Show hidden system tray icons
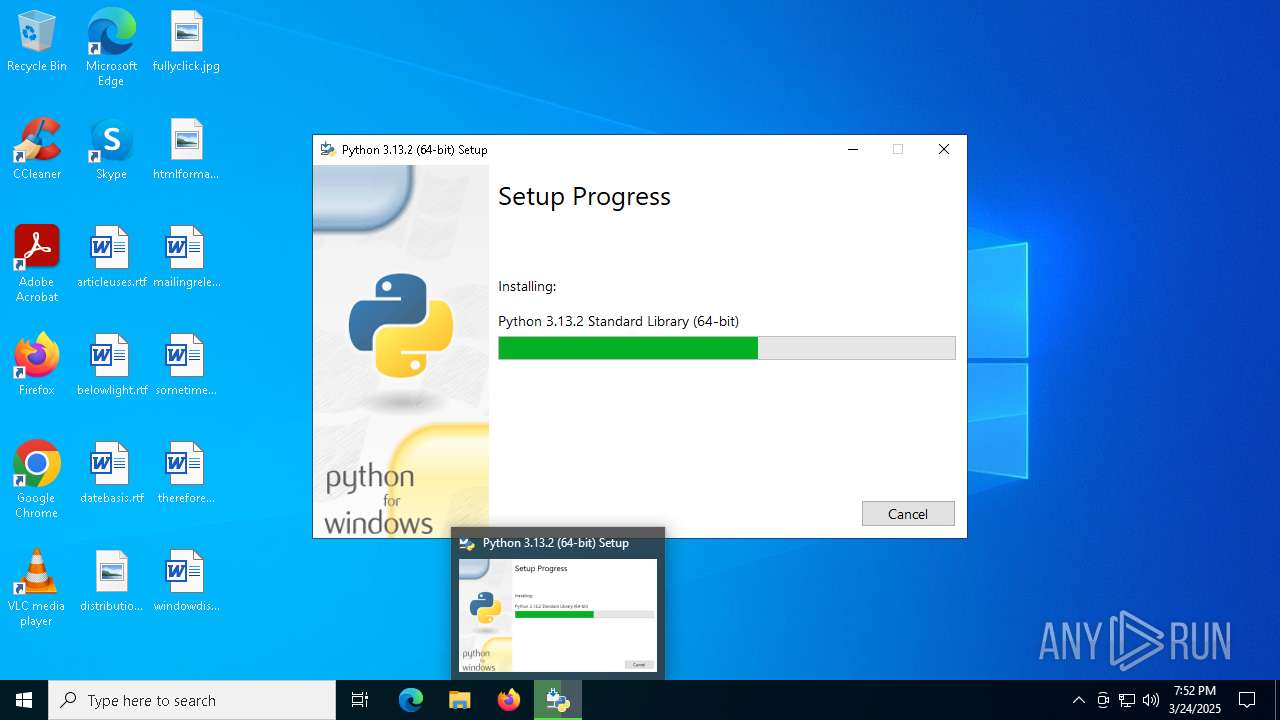The height and width of the screenshot is (720, 1280). coord(1078,700)
